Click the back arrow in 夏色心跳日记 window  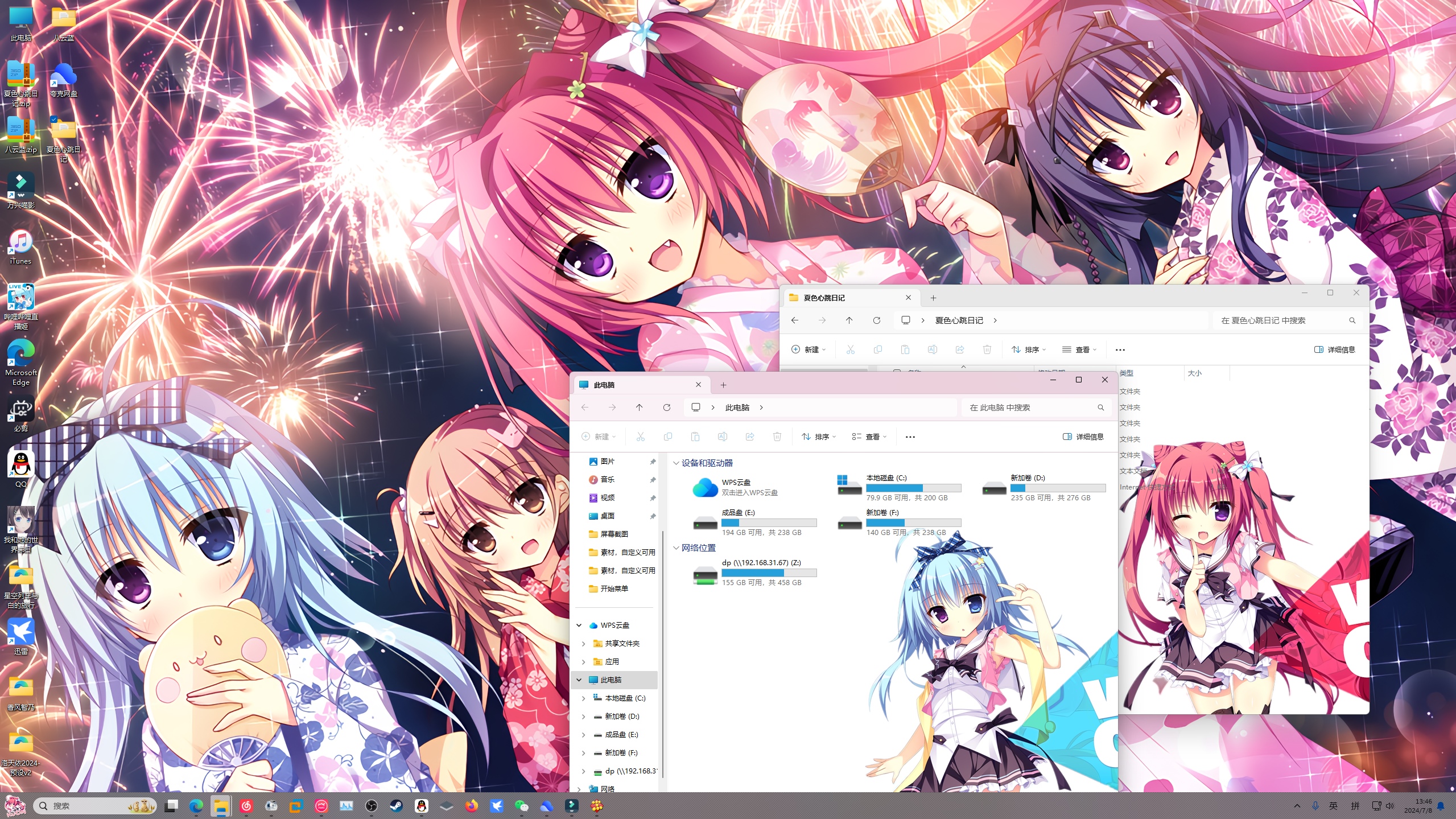[795, 320]
